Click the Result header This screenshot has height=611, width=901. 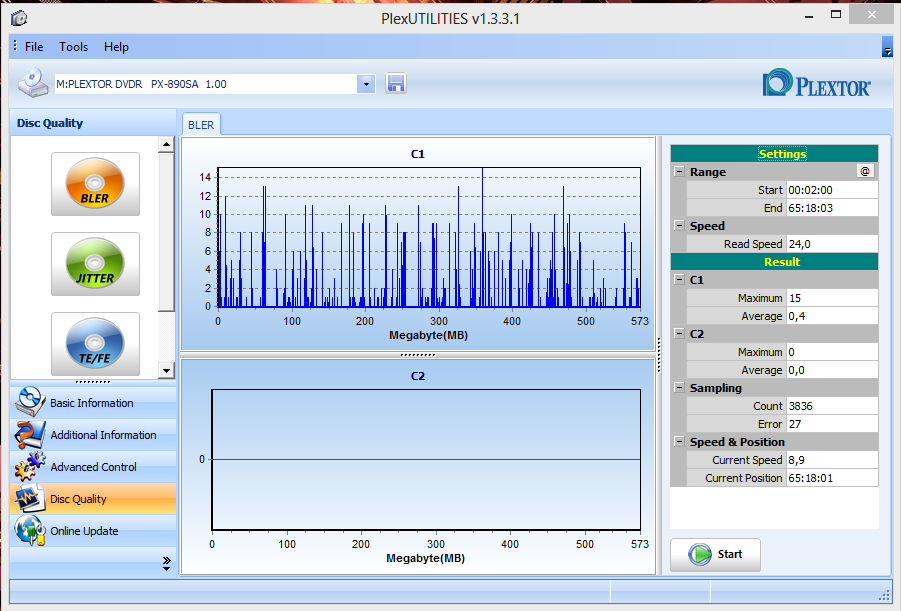point(774,262)
